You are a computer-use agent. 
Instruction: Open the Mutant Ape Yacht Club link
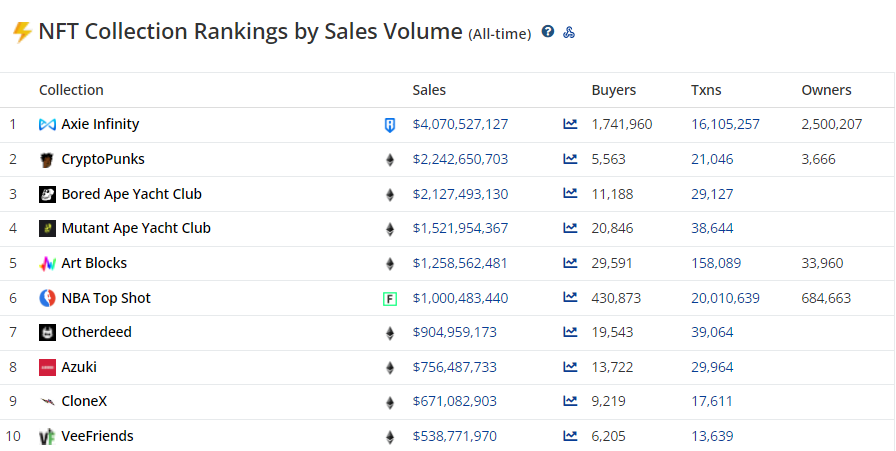[x=136, y=228]
